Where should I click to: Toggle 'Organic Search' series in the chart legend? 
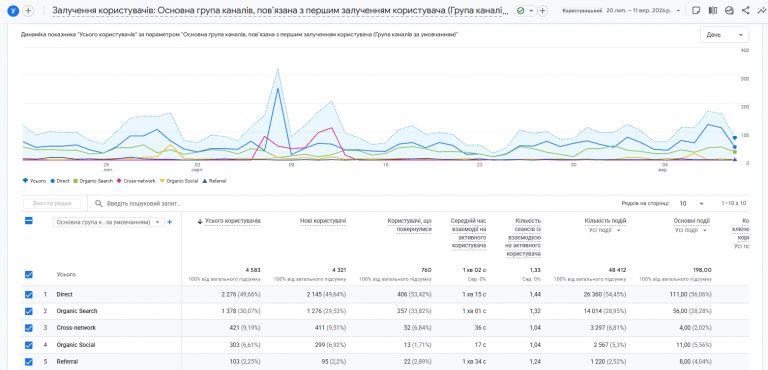point(94,181)
